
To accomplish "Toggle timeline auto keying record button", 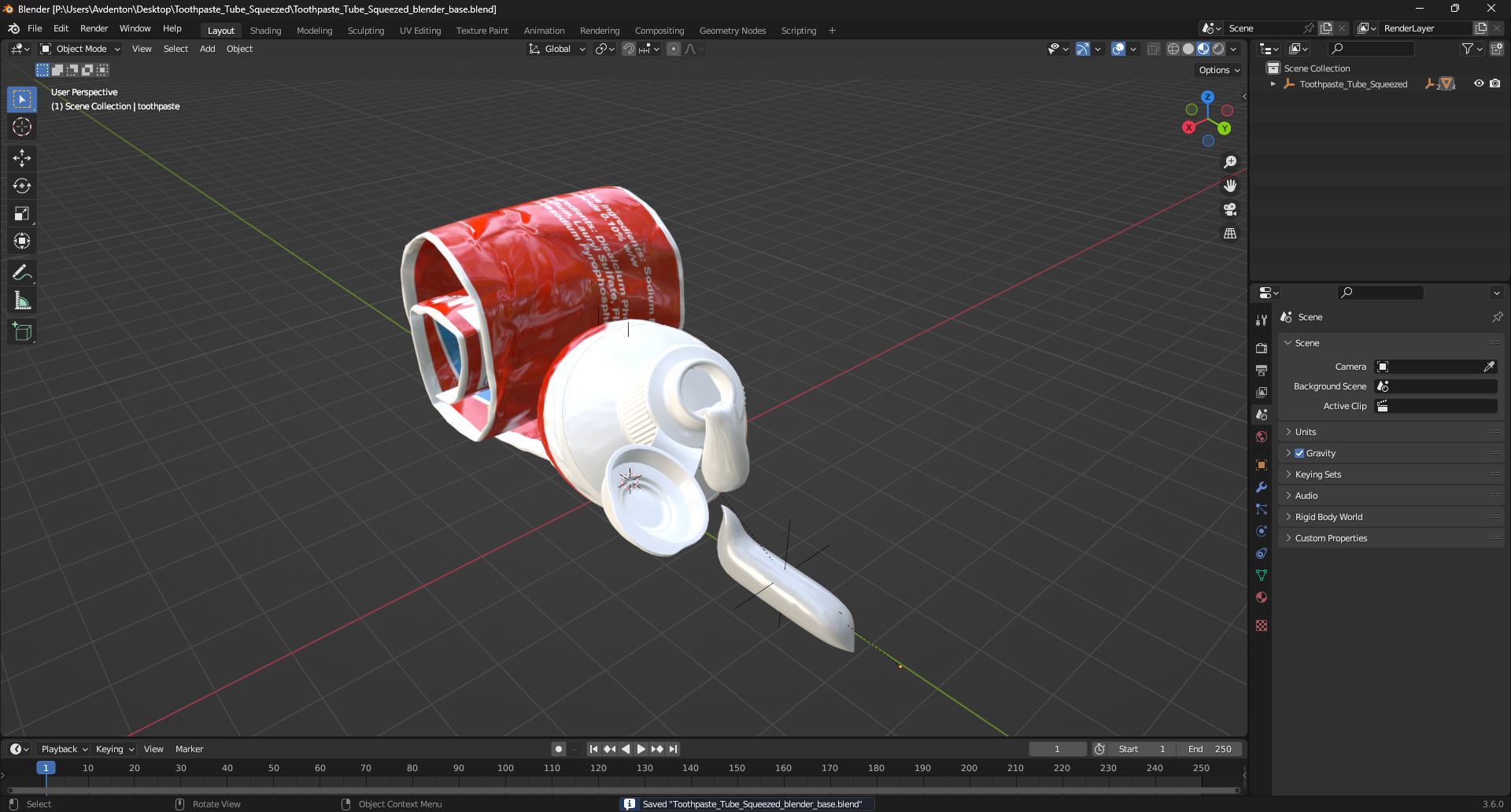I will tap(559, 749).
